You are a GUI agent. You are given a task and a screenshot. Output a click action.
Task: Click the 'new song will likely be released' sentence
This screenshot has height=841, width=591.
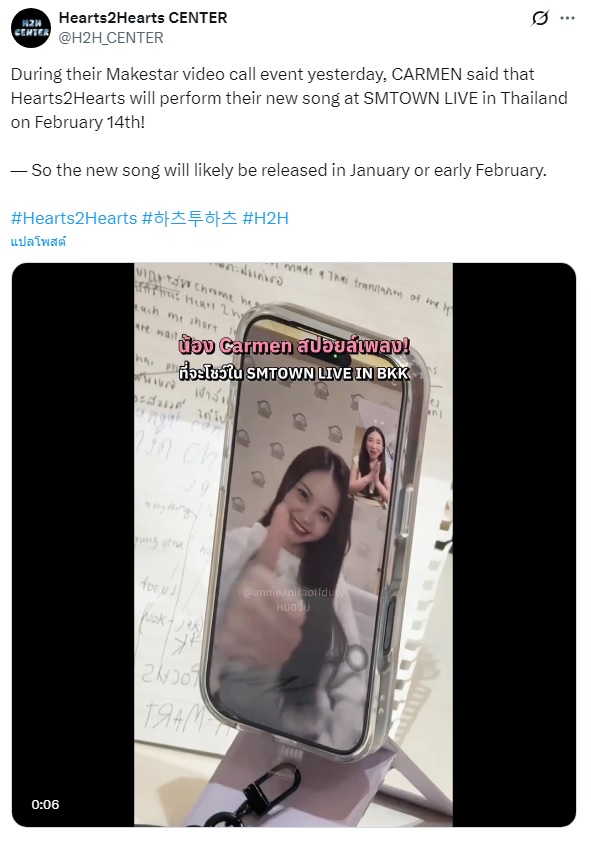(x=278, y=171)
